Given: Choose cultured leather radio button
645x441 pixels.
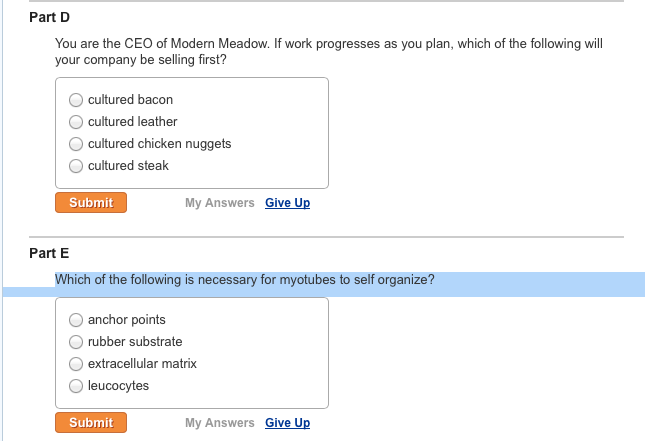Looking at the screenshot, I should click(x=76, y=122).
